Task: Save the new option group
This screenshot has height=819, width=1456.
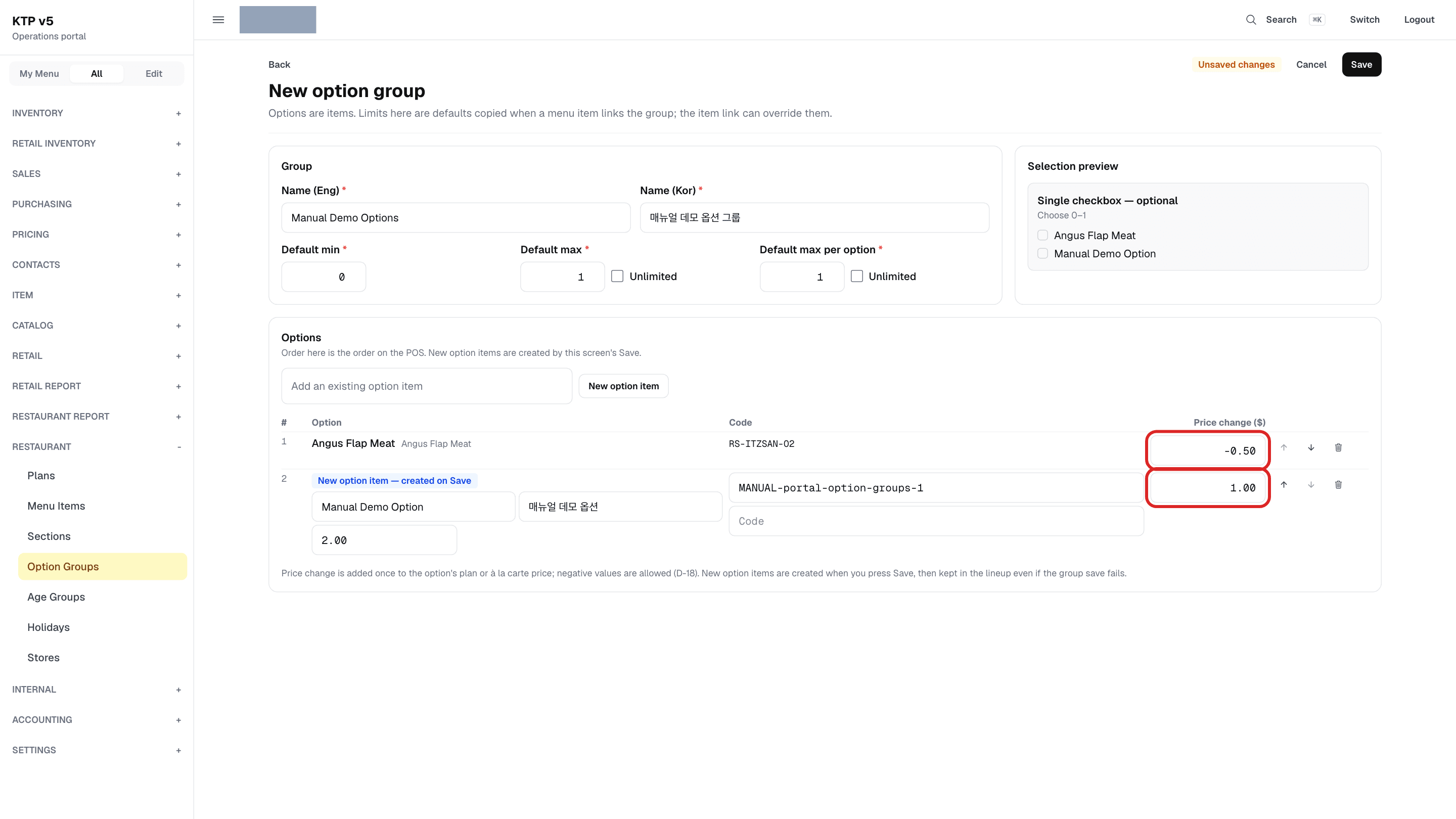Action: [x=1361, y=64]
